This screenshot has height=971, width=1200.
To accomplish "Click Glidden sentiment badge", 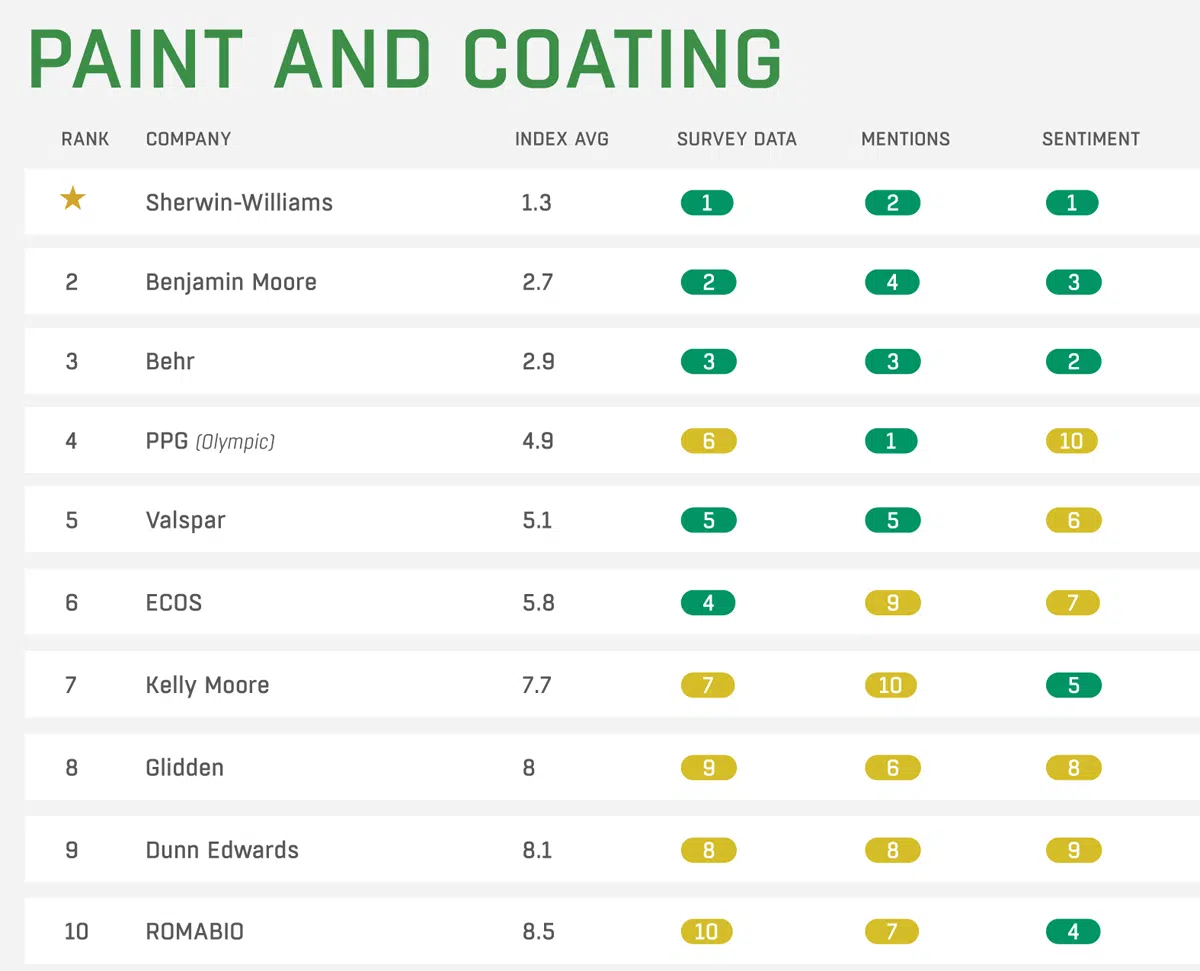I will [1074, 768].
